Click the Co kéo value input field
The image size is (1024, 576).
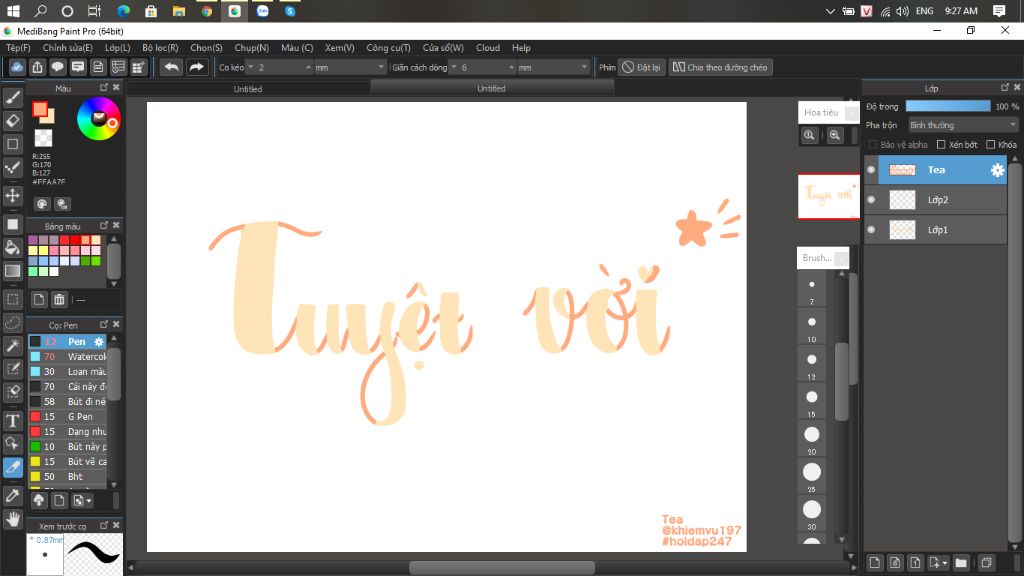pyautogui.click(x=279, y=67)
